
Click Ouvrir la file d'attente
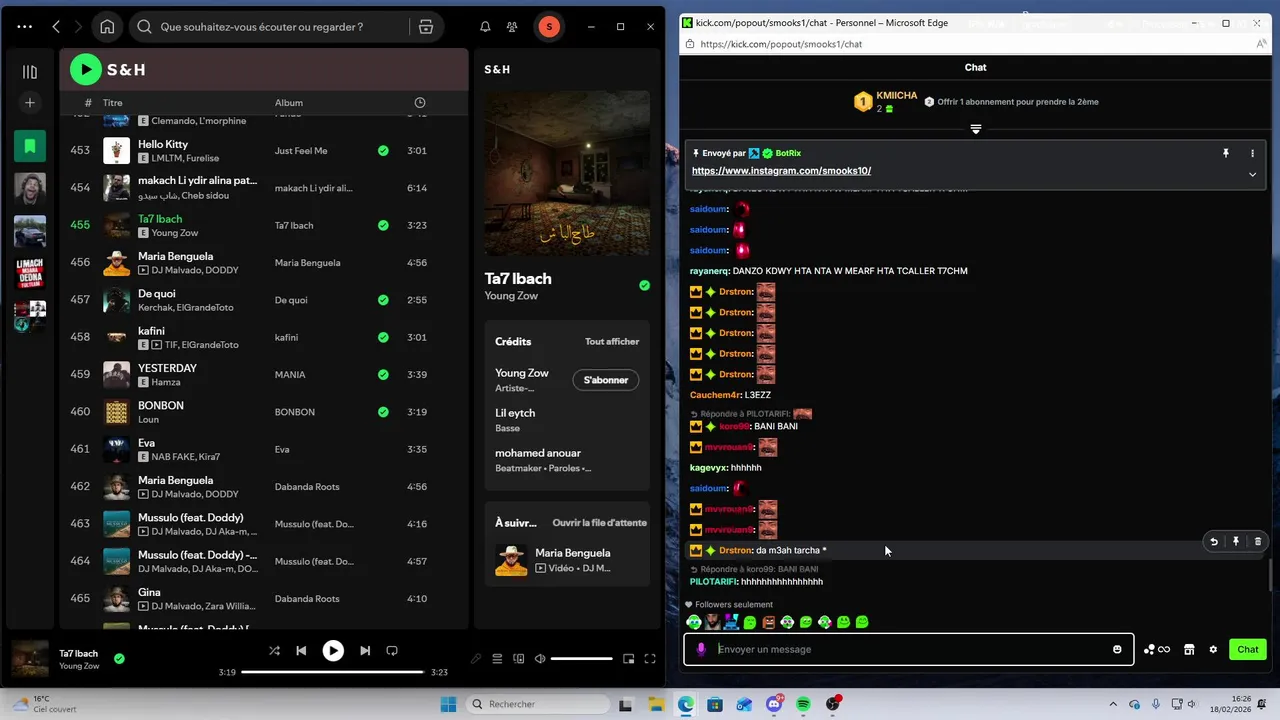point(599,523)
